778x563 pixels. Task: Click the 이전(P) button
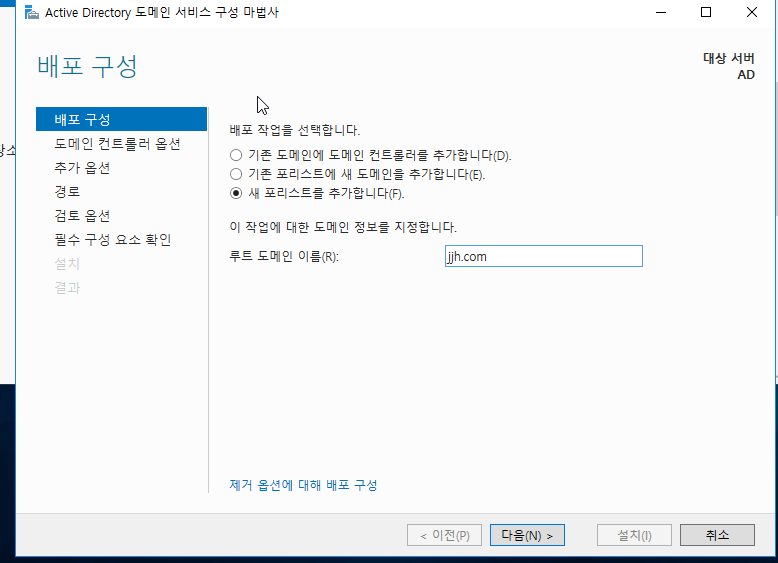(x=444, y=535)
